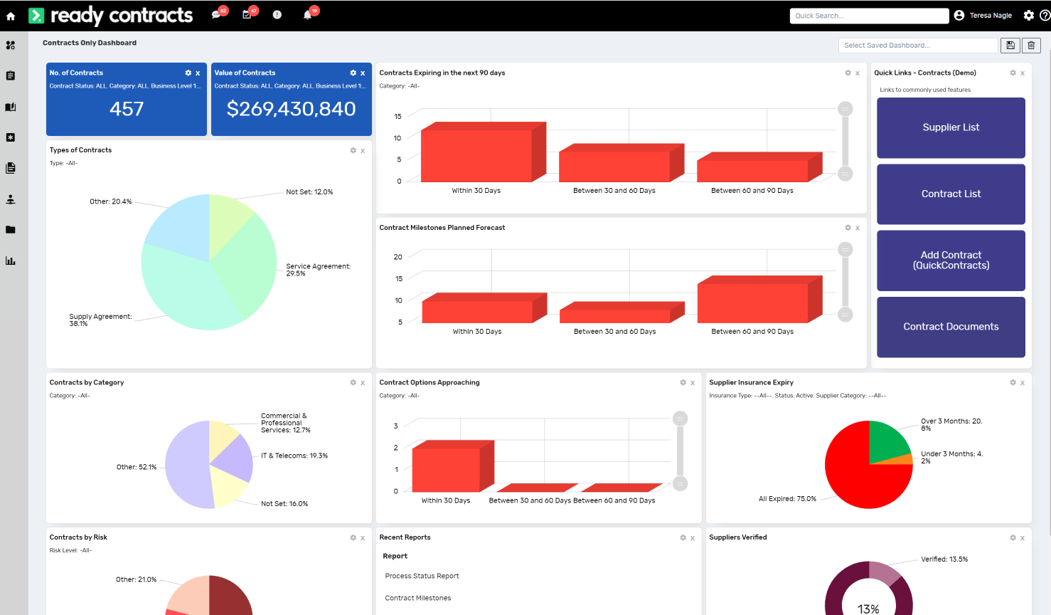
Task: Select the Within 30 Days bar in Contracts Expiring
Action: [x=483, y=152]
